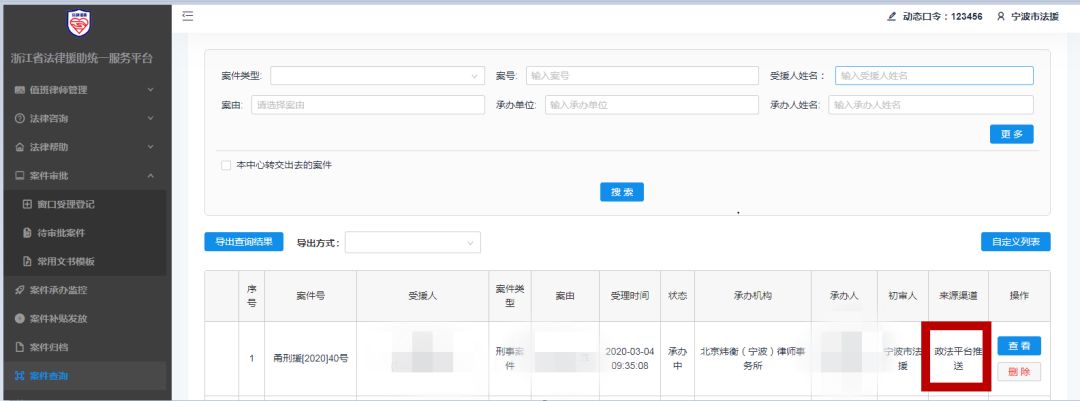Click the 查看 button in row 1
The height and width of the screenshot is (401, 1080).
point(1019,346)
